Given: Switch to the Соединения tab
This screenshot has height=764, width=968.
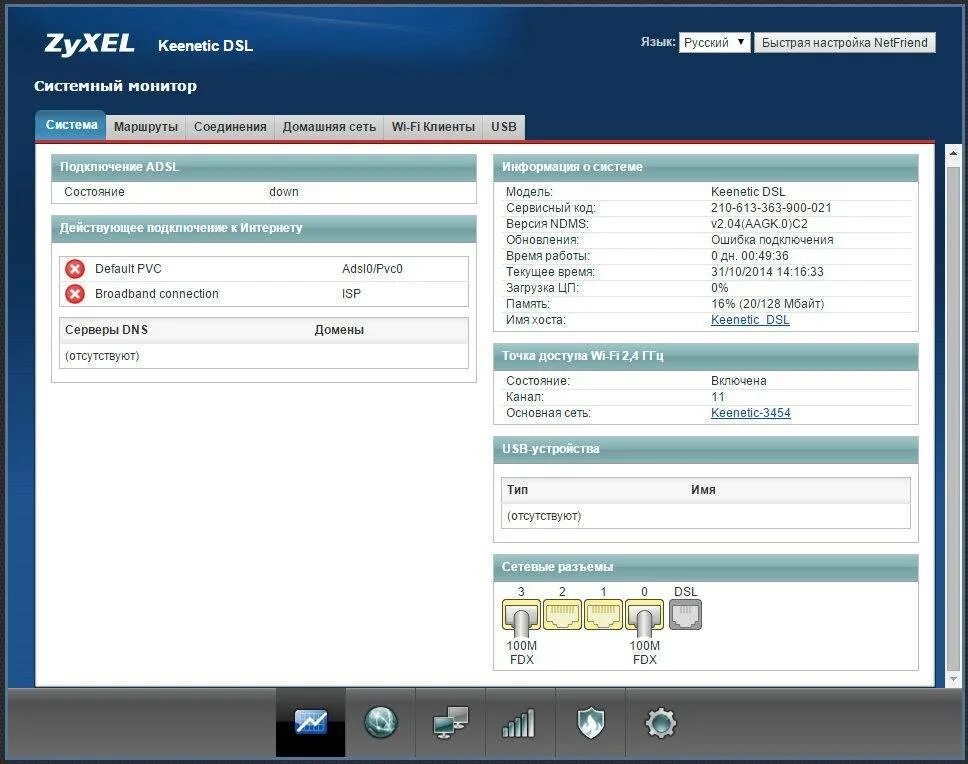Looking at the screenshot, I should click(x=230, y=127).
